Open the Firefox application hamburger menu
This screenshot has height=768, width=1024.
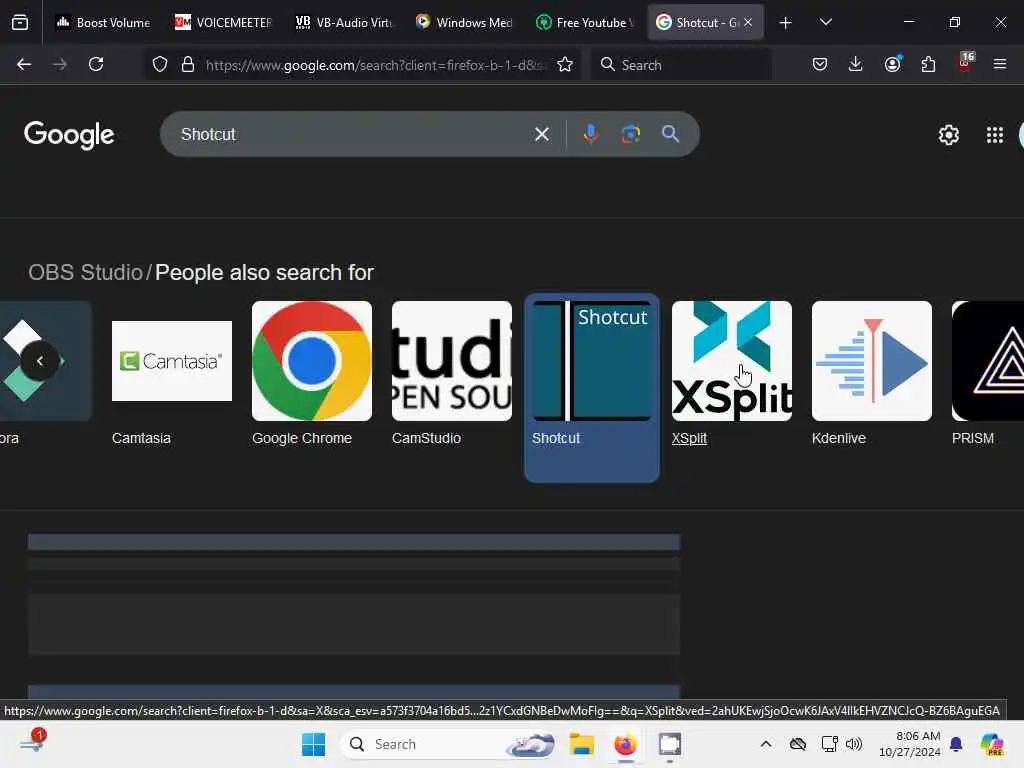click(x=1000, y=64)
